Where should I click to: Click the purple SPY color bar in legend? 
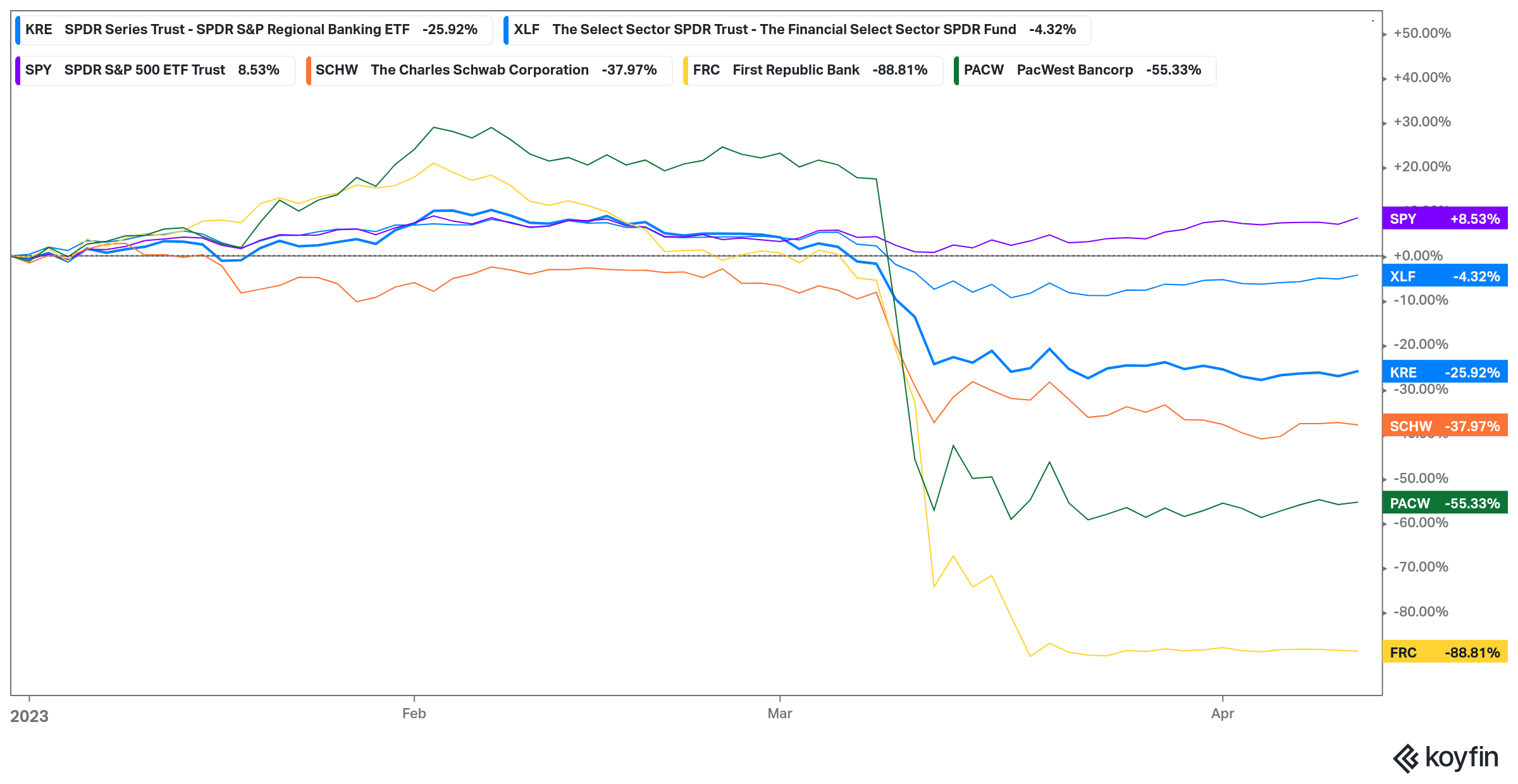coord(18,70)
